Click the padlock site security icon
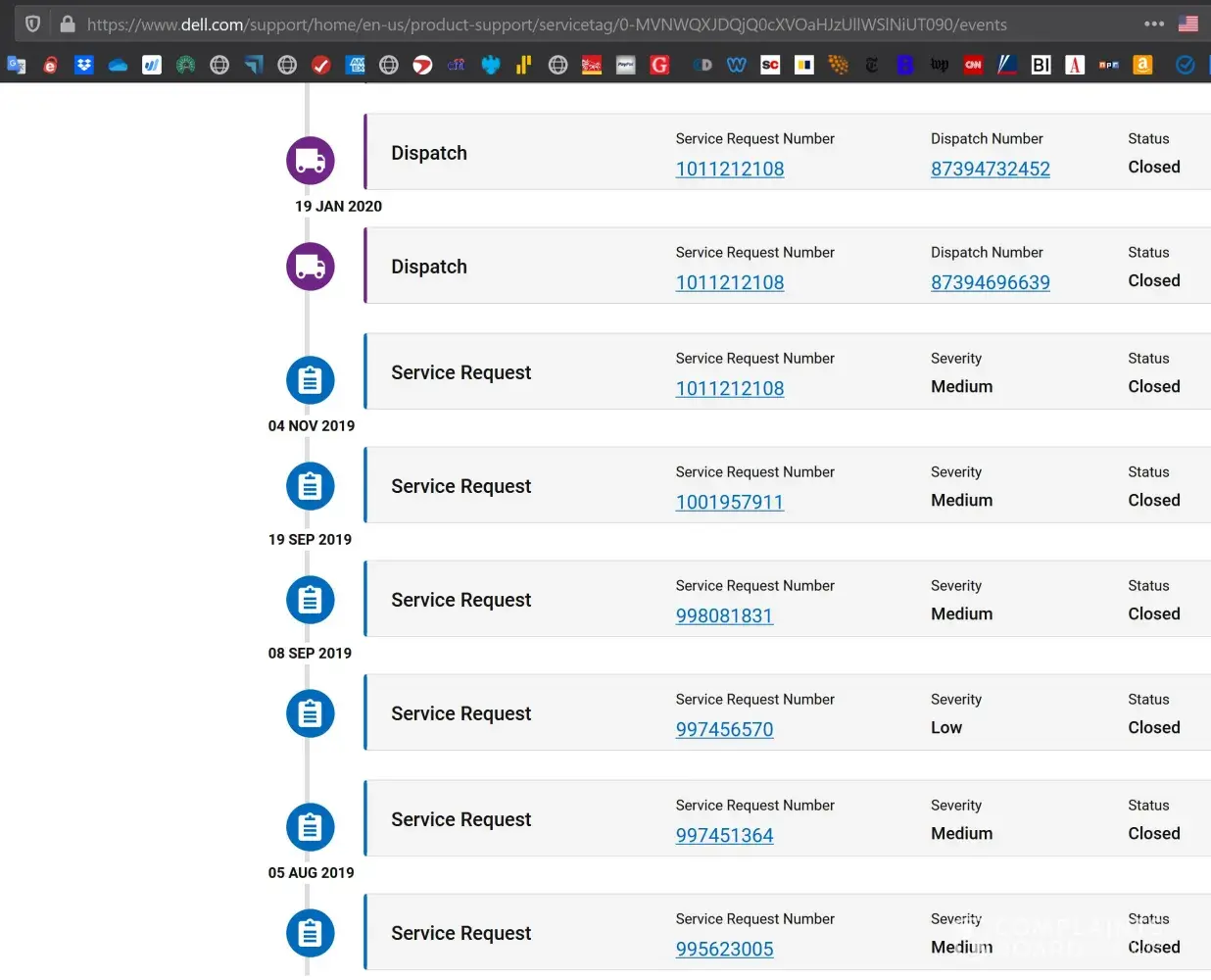Screen dimensions: 1211x980 tap(68, 24)
